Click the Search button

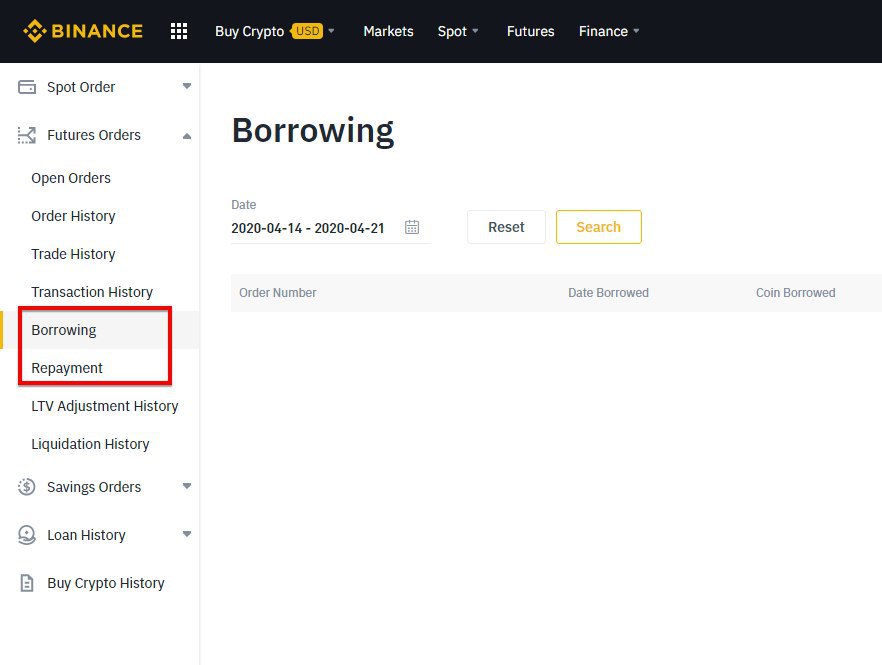click(598, 227)
